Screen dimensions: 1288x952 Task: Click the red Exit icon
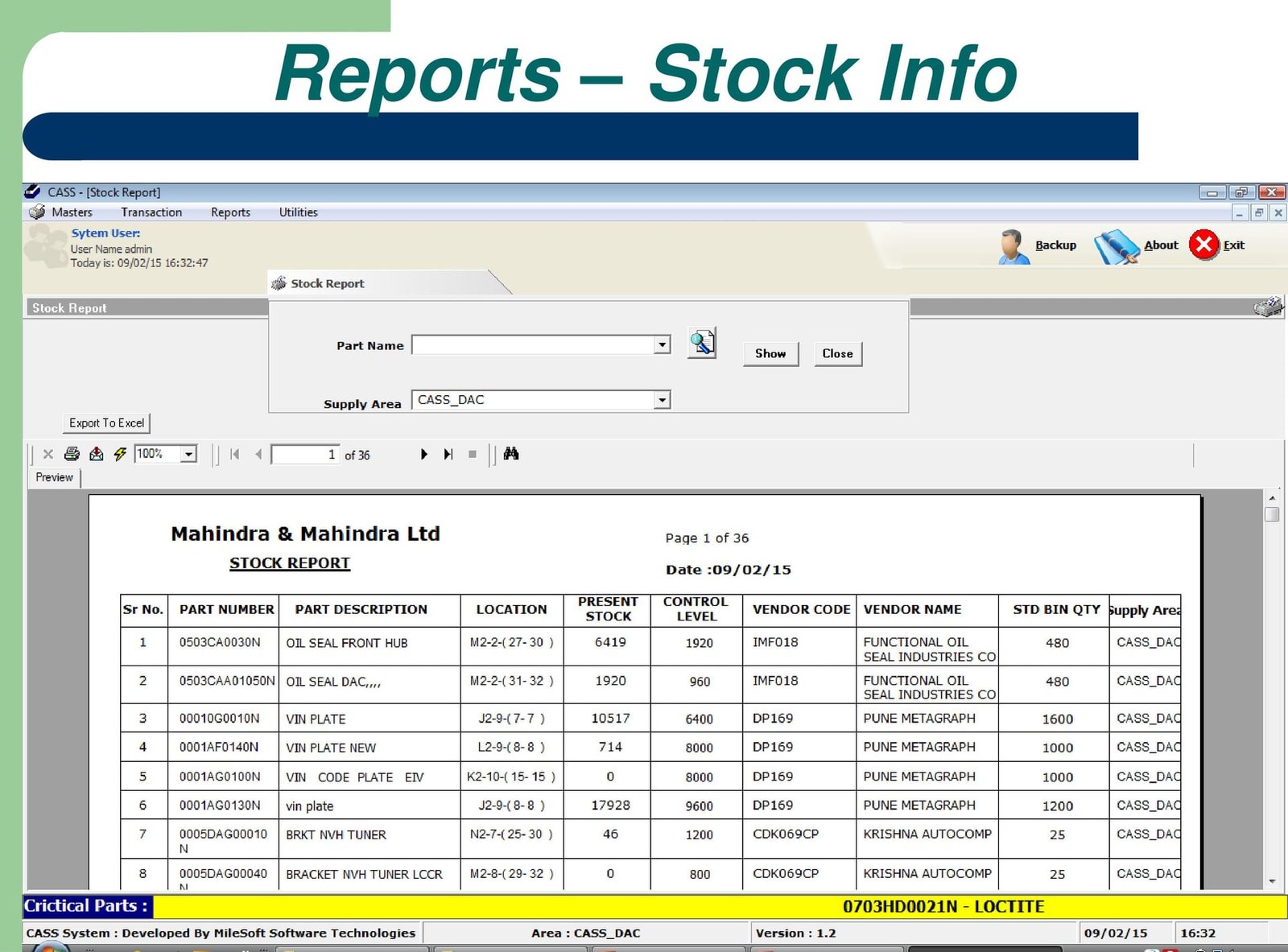tap(1204, 245)
